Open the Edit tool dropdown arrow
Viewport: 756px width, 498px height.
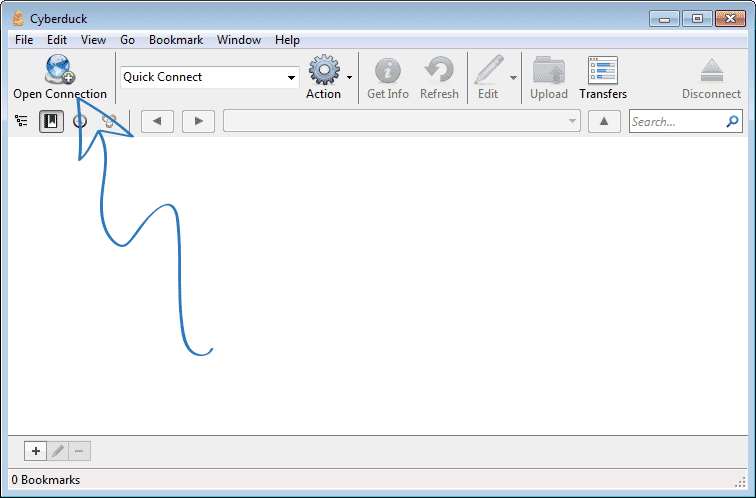pyautogui.click(x=513, y=78)
